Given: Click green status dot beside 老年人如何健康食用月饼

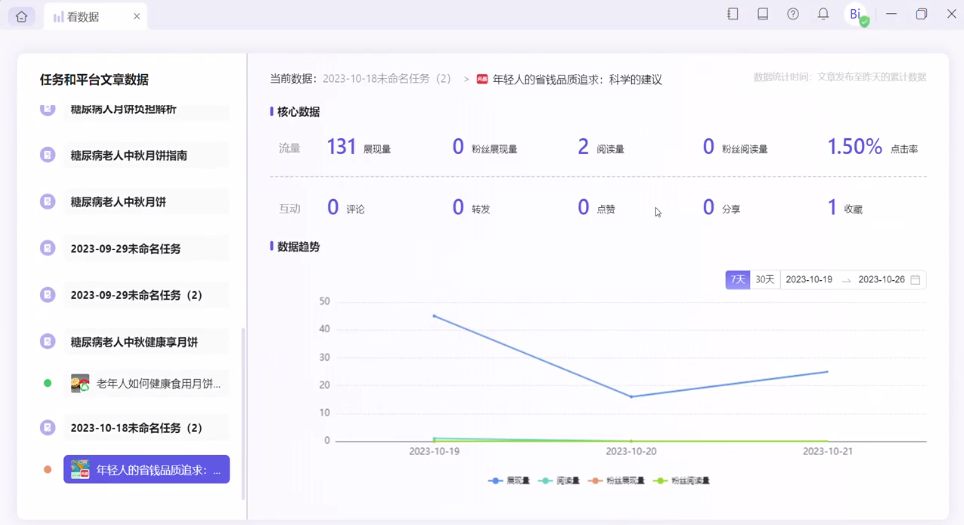Looking at the screenshot, I should pos(47,383).
